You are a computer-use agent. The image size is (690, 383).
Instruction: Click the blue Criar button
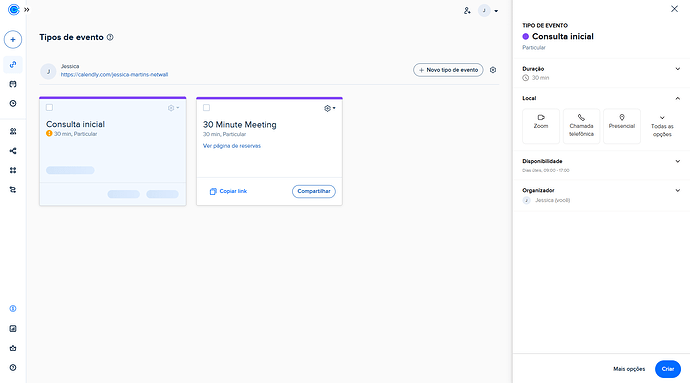coord(668,369)
